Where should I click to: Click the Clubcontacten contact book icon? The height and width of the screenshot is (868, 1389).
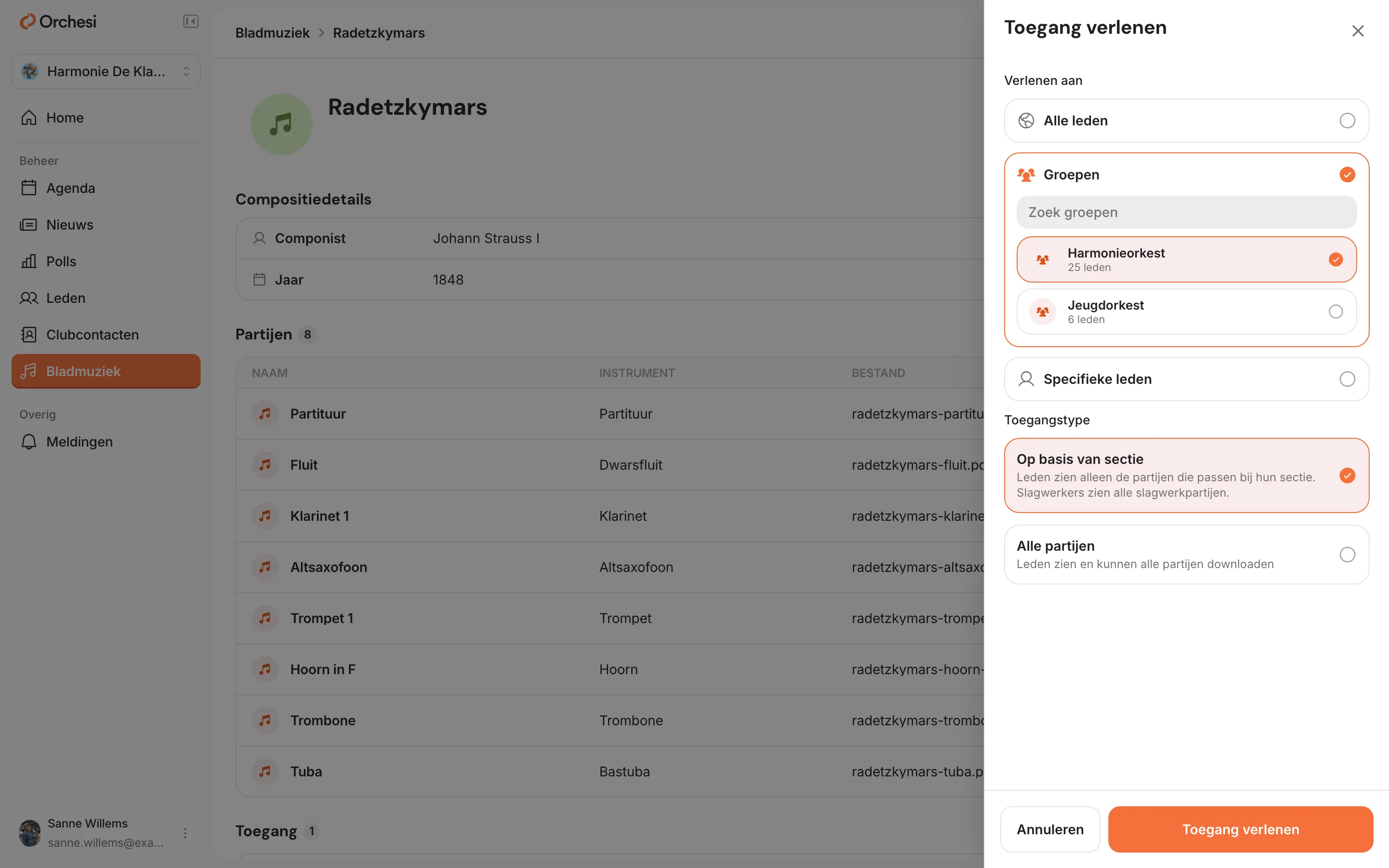(29, 335)
